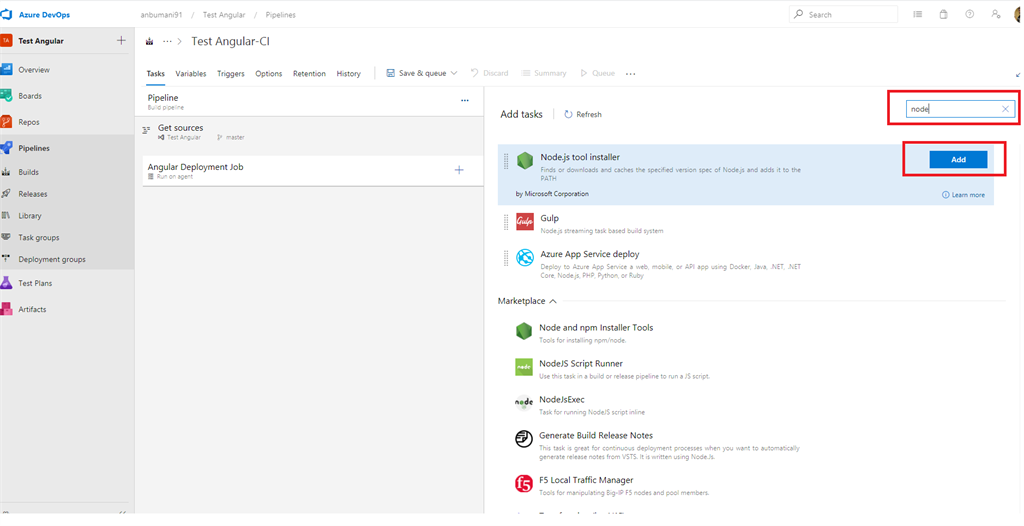
Task: Switch to the Options tab
Action: coord(268,74)
